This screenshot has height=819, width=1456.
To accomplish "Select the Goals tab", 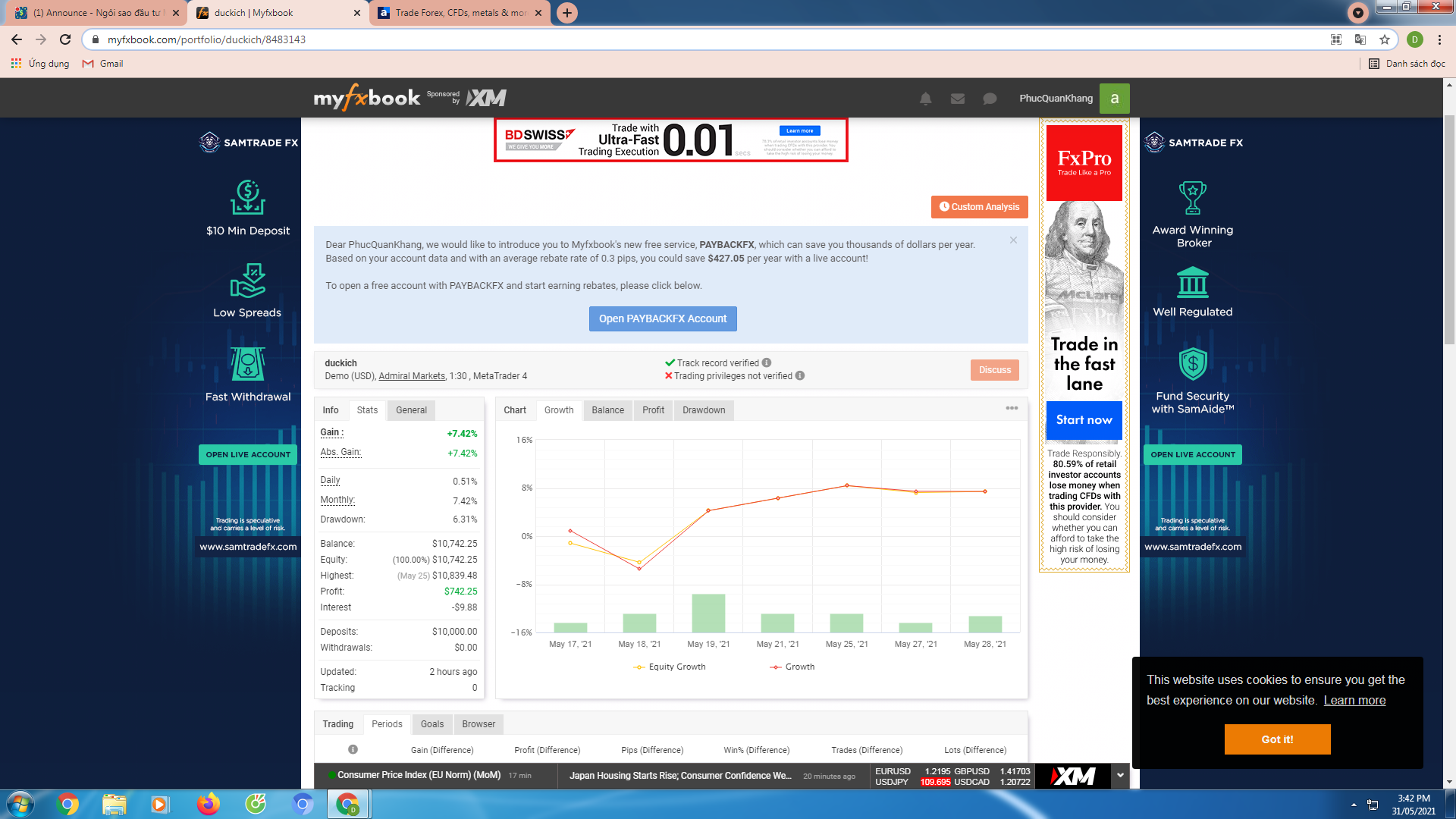I will click(432, 724).
